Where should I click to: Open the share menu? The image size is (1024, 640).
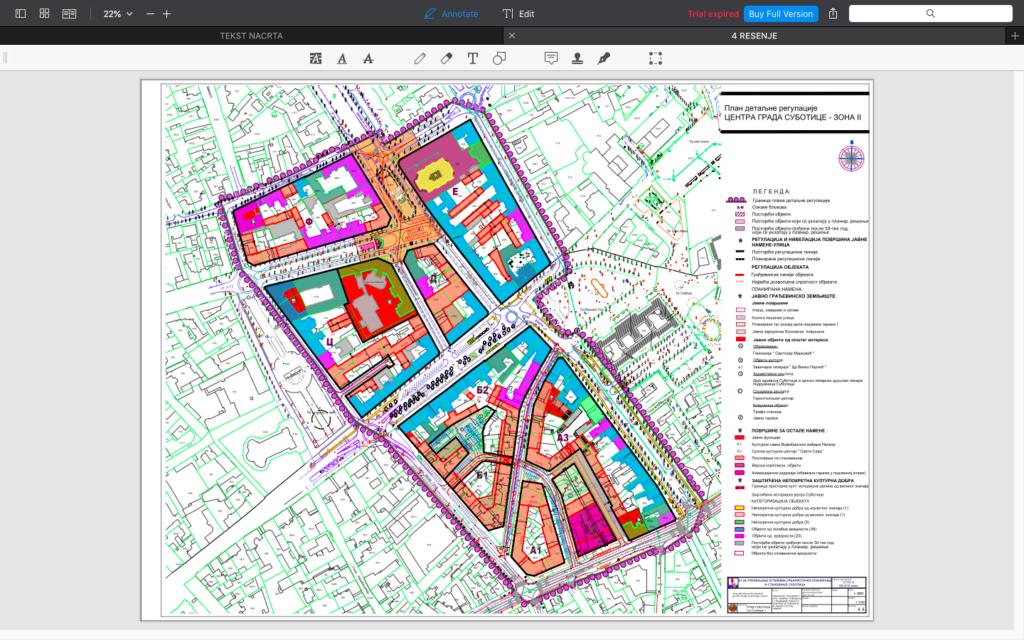point(833,14)
